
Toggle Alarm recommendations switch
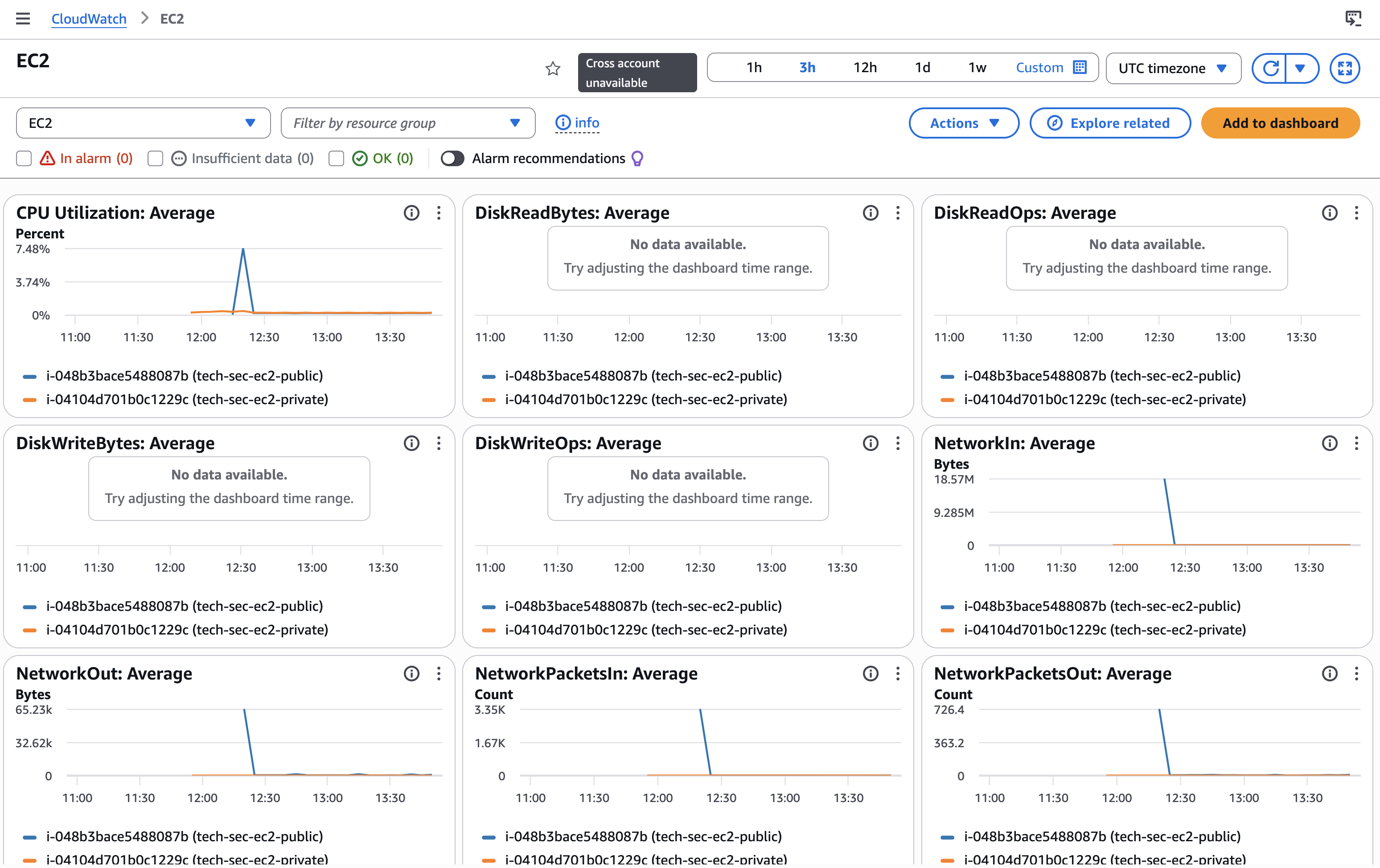[452, 159]
